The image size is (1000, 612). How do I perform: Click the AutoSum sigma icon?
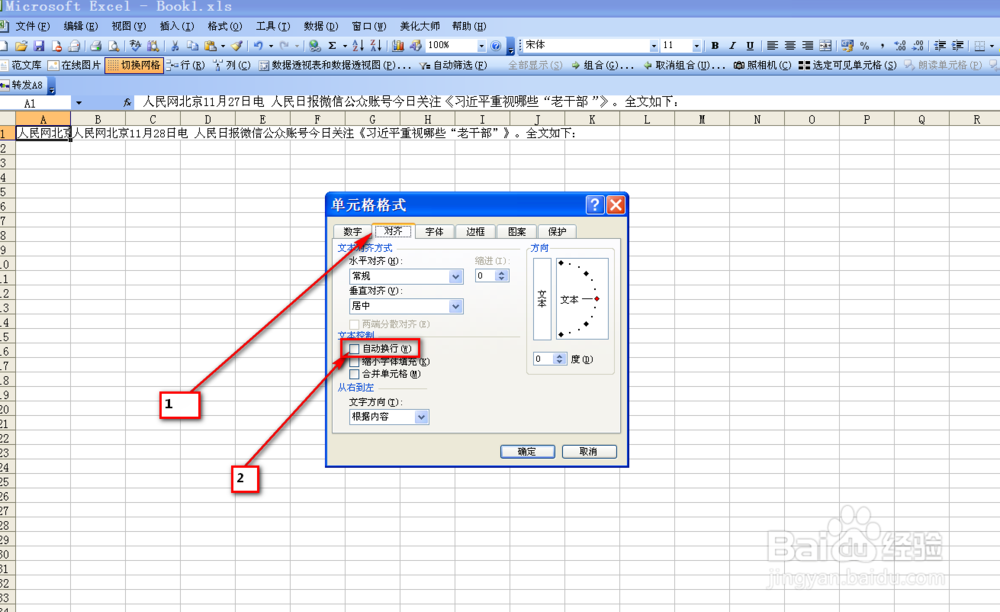point(332,46)
